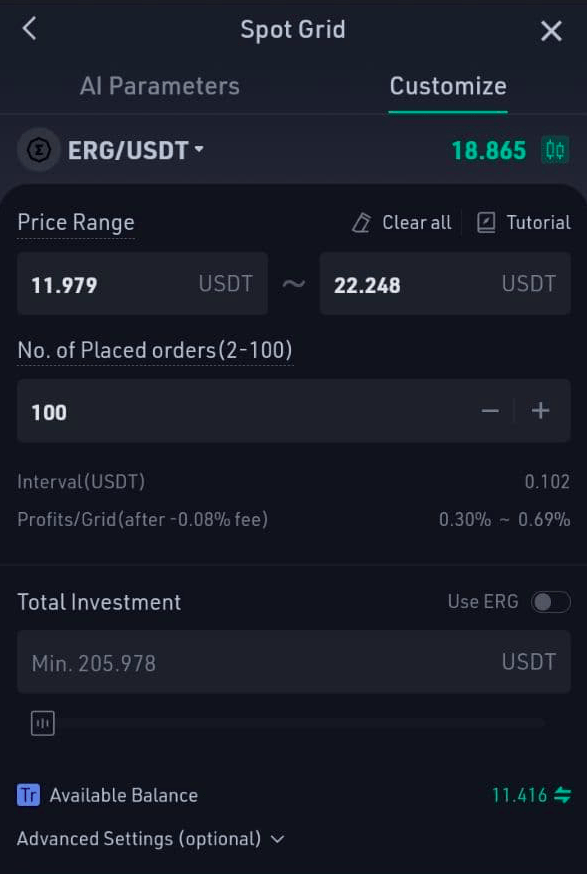Click the grid distribution icon near the slider
The width and height of the screenshot is (587, 874).
click(41, 722)
